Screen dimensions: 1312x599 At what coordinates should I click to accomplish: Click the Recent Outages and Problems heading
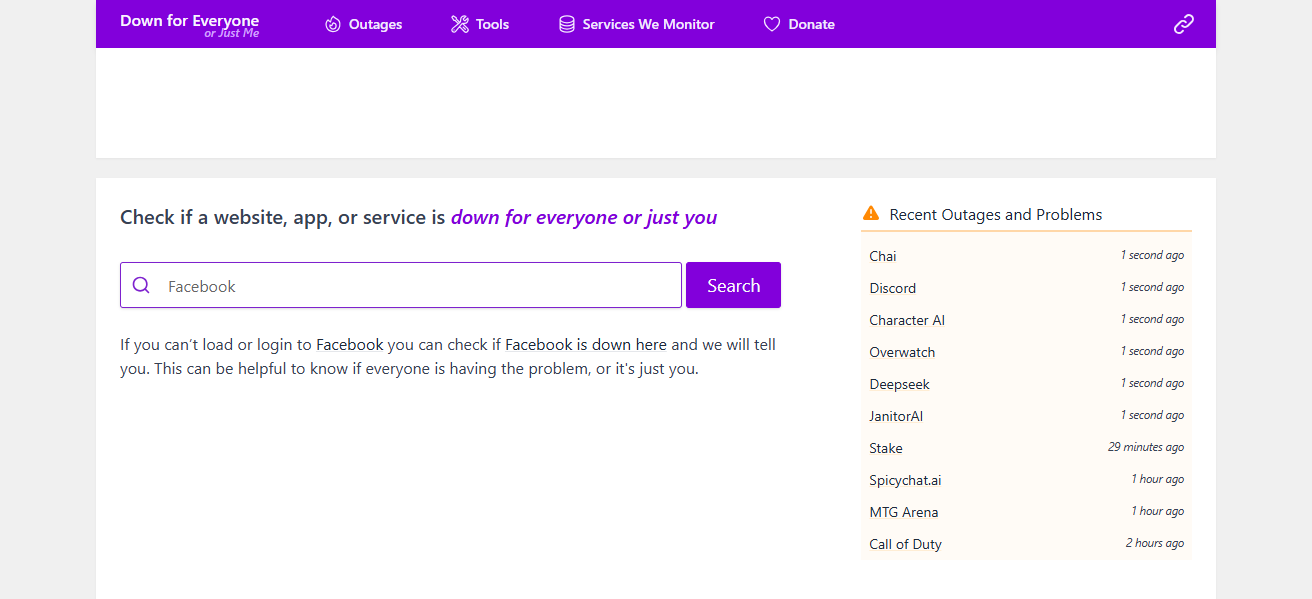tap(996, 214)
